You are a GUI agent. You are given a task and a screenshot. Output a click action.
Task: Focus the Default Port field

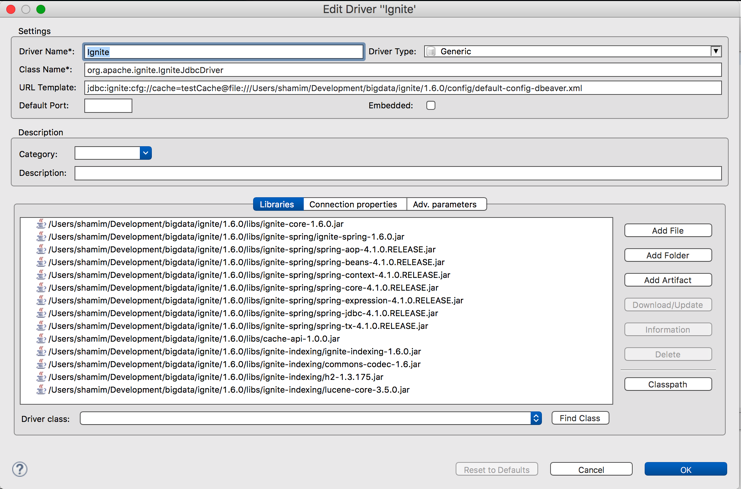(x=108, y=105)
